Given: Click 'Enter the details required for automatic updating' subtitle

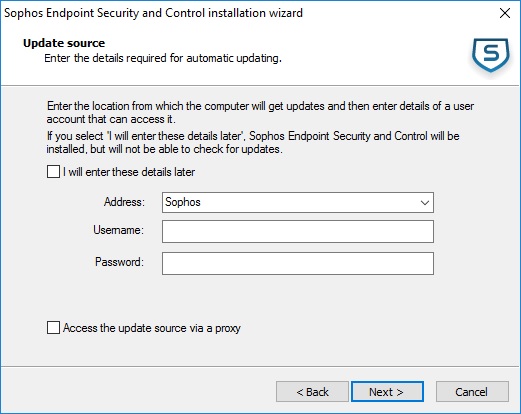Looking at the screenshot, I should (163, 58).
